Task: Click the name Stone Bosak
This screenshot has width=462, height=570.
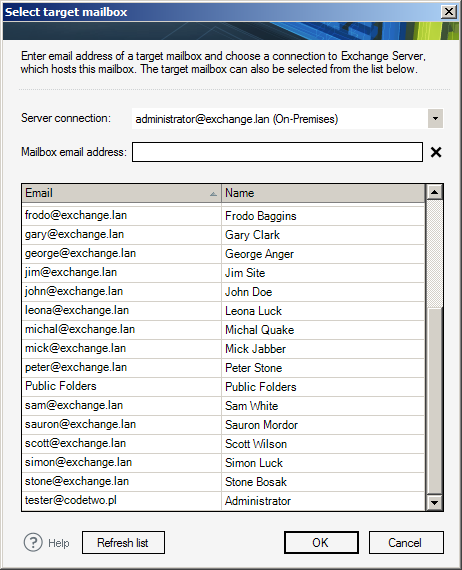Action: (256, 482)
